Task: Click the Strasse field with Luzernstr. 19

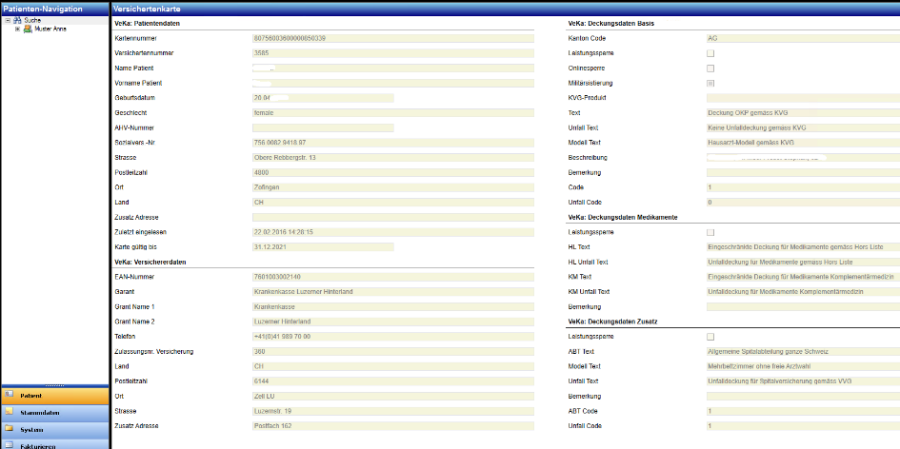Action: tap(393, 411)
